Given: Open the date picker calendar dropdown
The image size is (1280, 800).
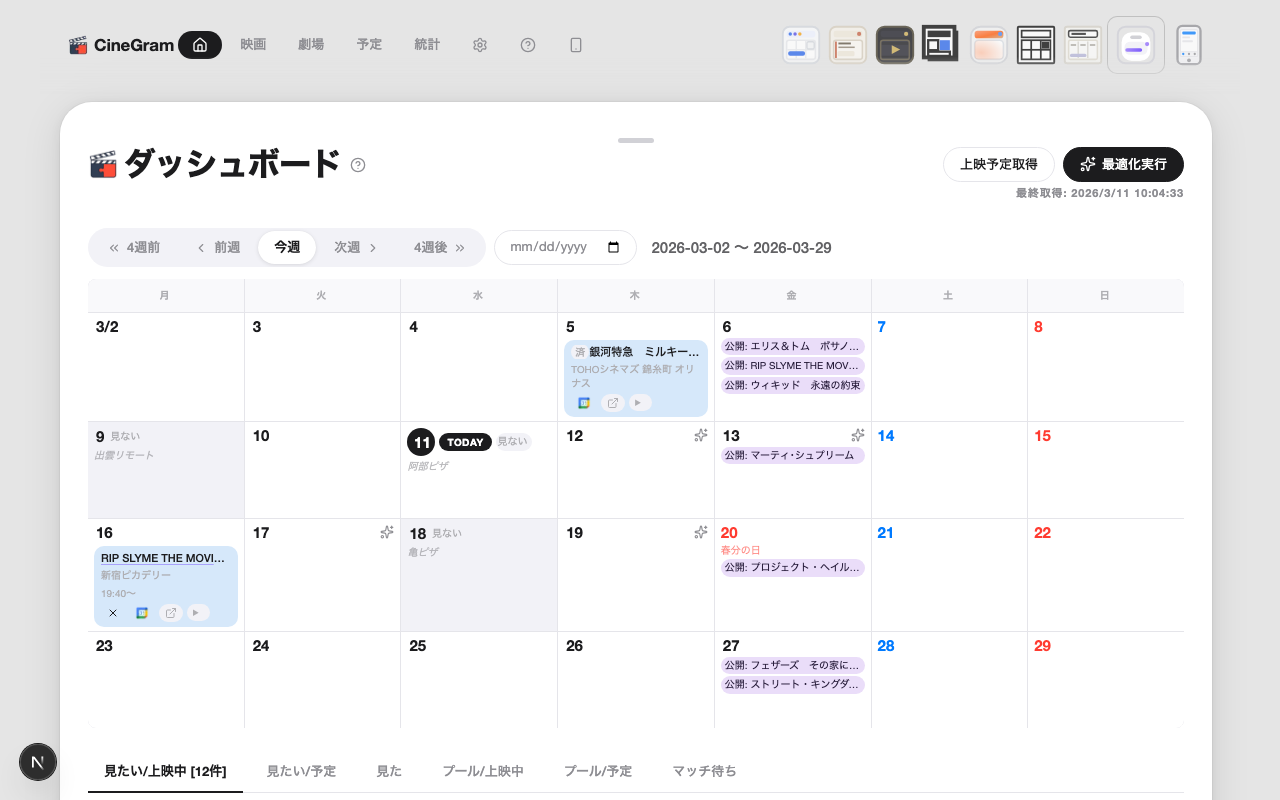Looking at the screenshot, I should (614, 247).
